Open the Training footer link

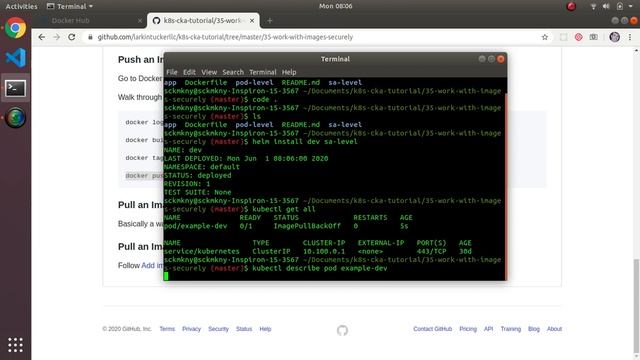pos(511,329)
